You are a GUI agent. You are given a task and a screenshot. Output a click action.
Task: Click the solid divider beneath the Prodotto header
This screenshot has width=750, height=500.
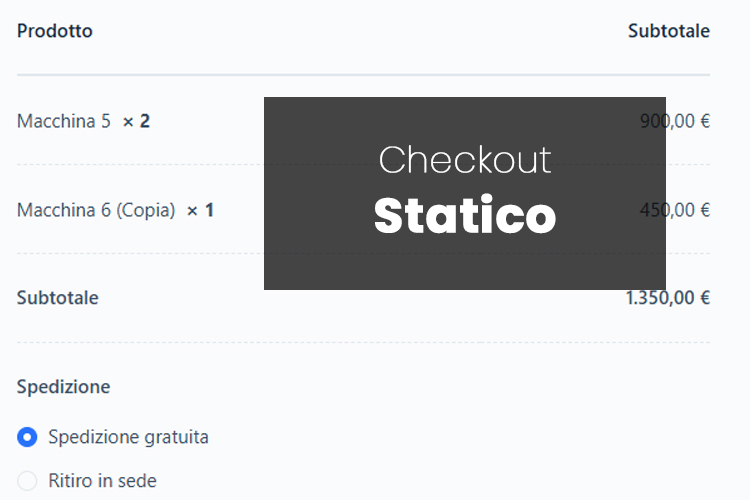[140, 75]
